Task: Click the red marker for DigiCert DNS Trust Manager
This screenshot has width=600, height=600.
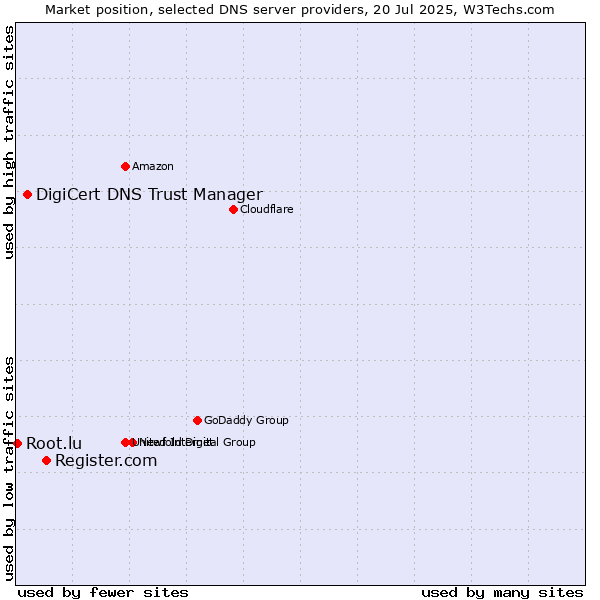Action: pos(27,194)
